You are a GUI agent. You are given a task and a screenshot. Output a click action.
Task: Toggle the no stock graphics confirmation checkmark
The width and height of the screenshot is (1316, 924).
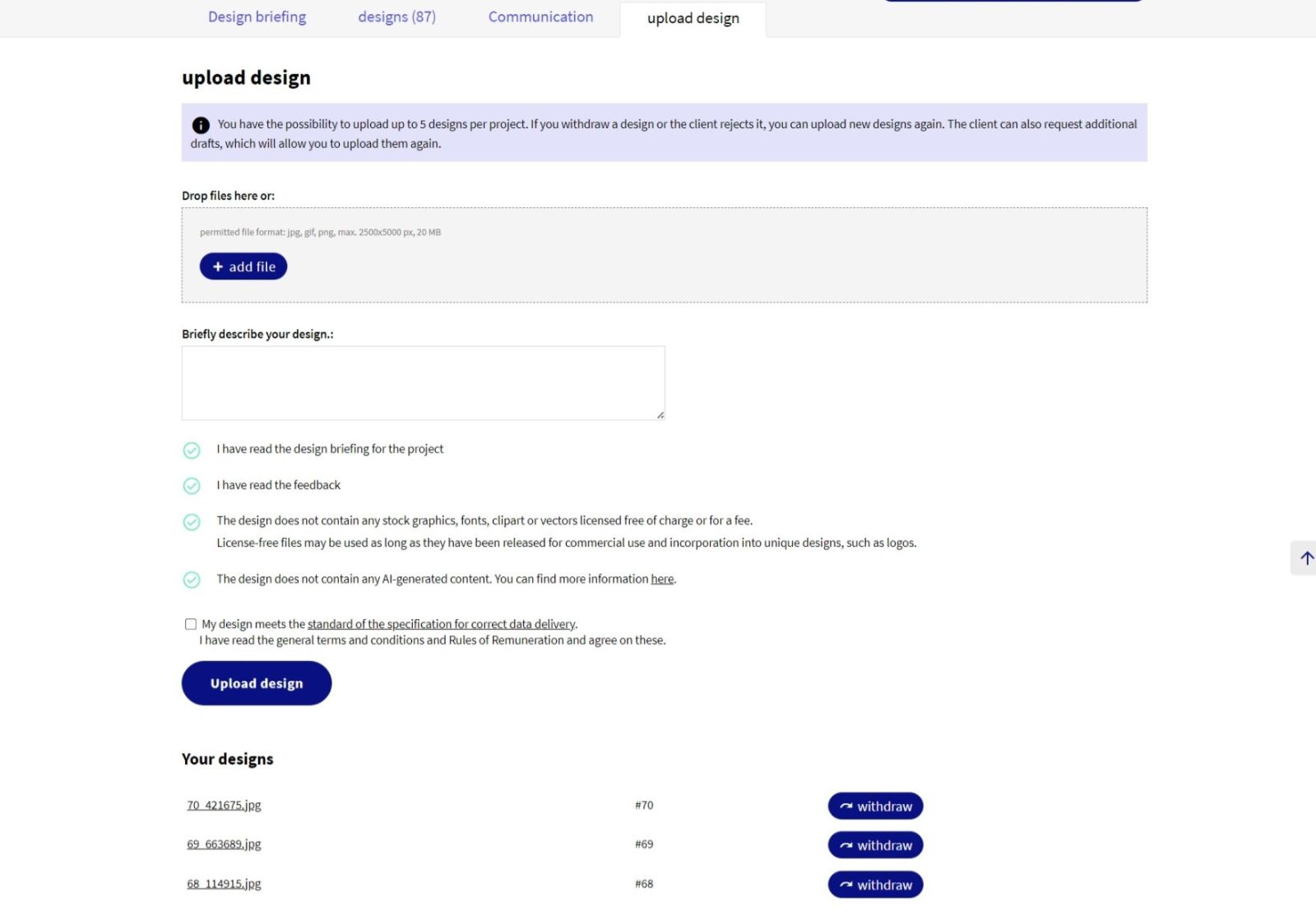coord(192,522)
